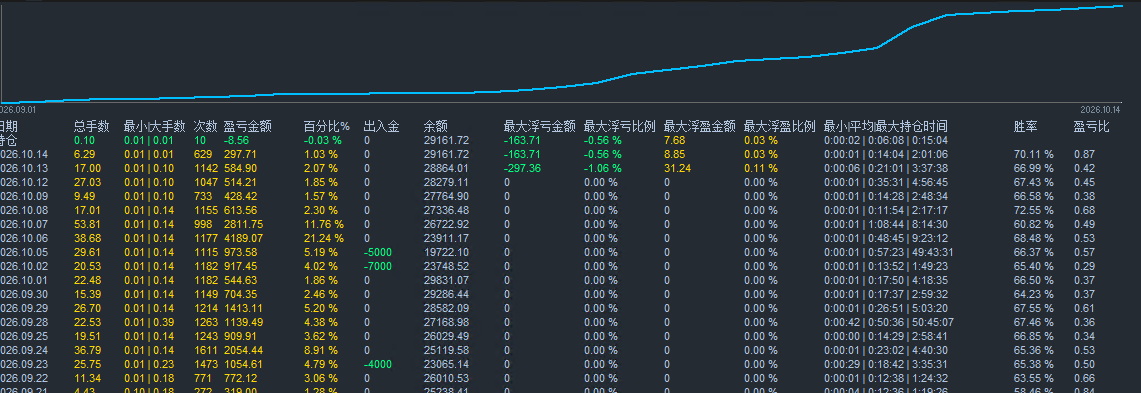The width and height of the screenshot is (1141, 393).
Task: Click the 最大浮盈金额 column header
Action: pyautogui.click(x=700, y=127)
